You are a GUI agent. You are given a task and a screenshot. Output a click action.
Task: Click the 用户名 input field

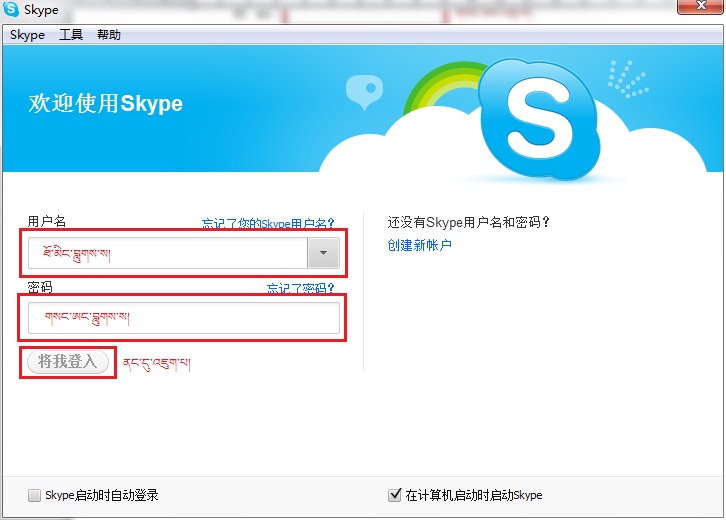click(168, 253)
